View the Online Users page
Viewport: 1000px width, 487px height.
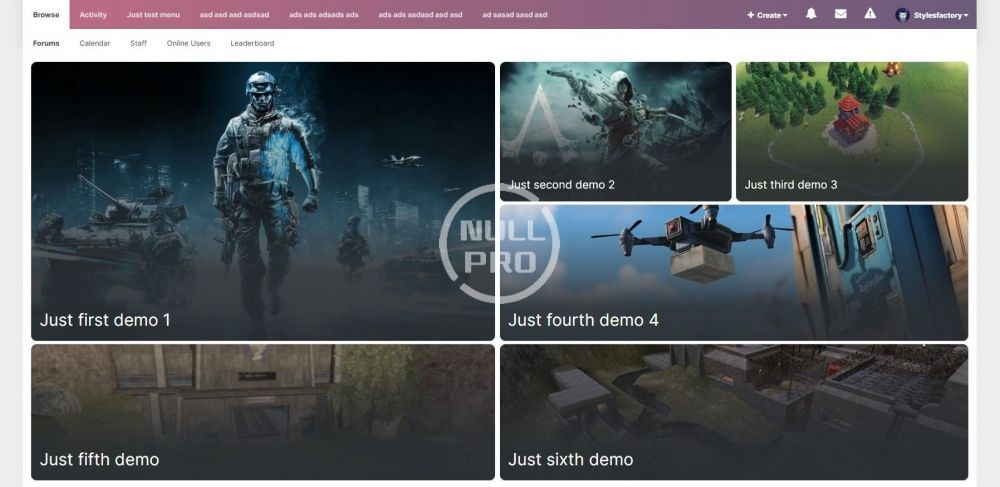point(188,43)
